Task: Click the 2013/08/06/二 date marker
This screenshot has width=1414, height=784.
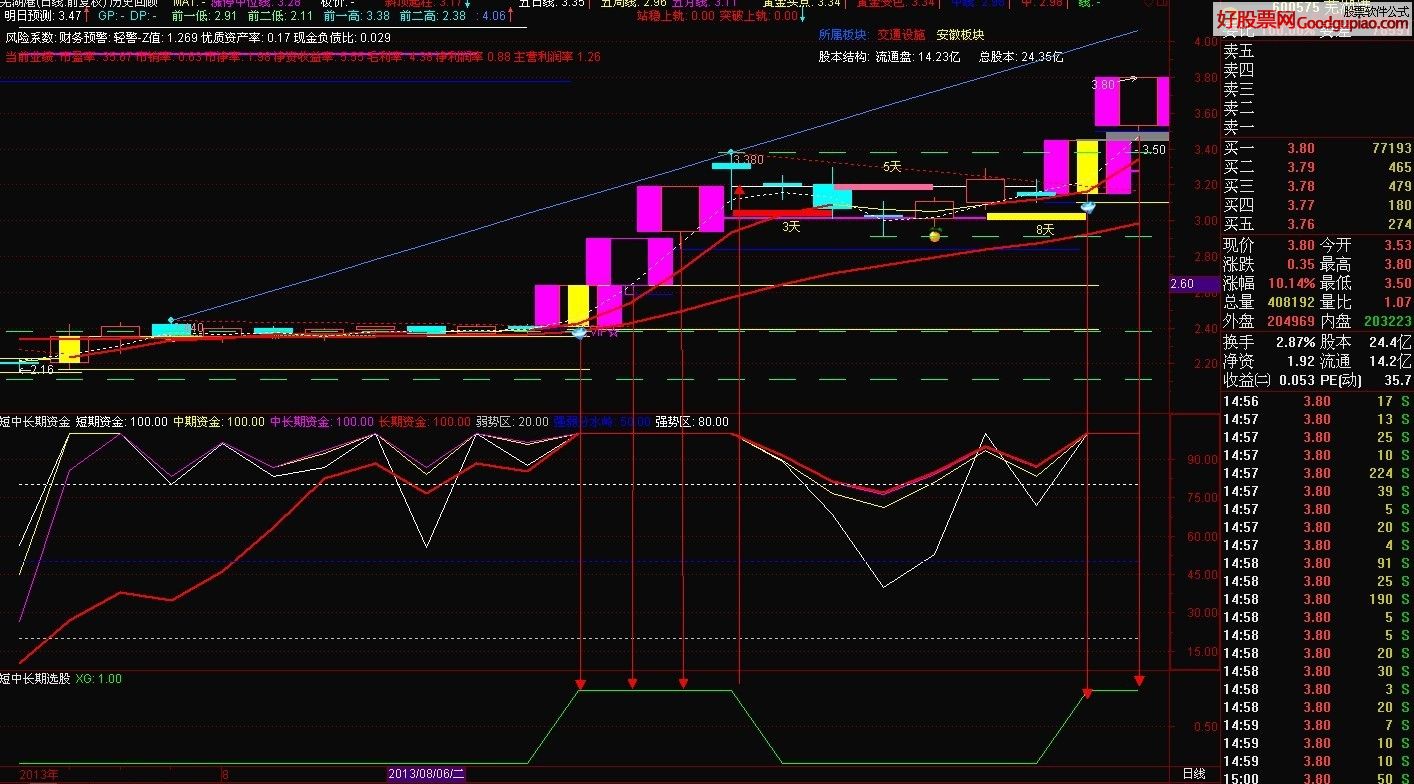Action: click(427, 774)
